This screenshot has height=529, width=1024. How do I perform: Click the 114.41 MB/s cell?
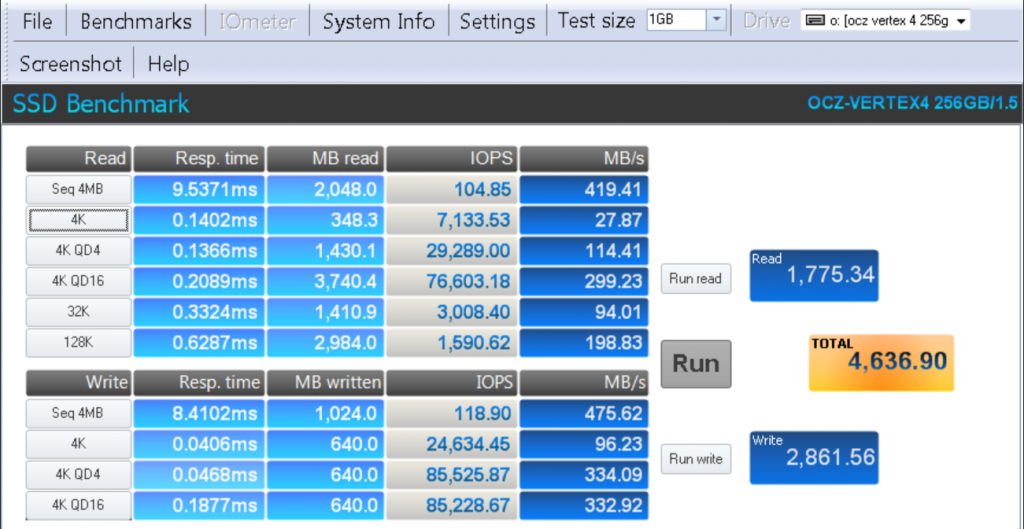[584, 251]
